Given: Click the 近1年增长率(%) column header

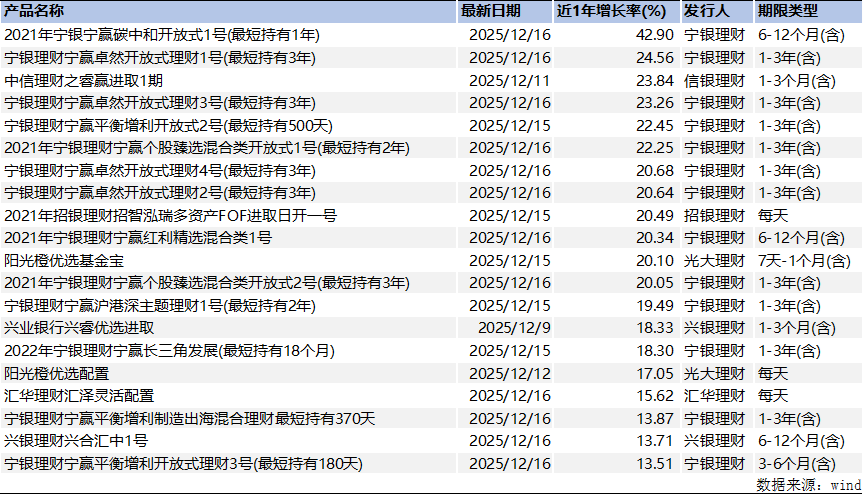Looking at the screenshot, I should (x=611, y=11).
